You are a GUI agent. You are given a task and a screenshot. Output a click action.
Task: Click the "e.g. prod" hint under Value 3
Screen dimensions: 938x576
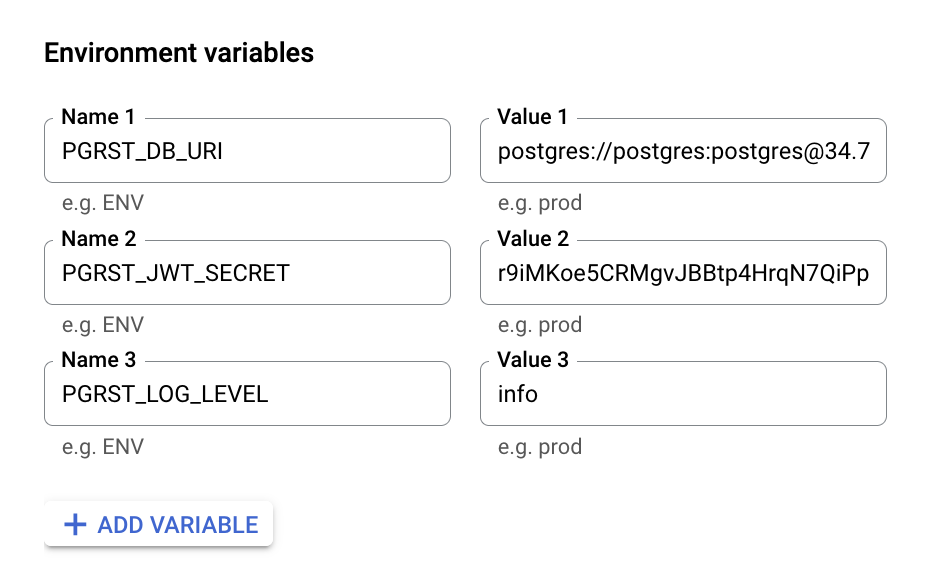tap(539, 446)
